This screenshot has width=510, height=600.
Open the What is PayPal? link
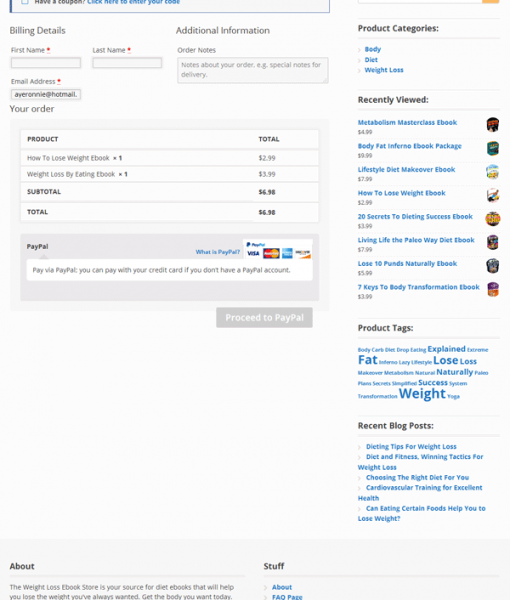pyautogui.click(x=218, y=252)
